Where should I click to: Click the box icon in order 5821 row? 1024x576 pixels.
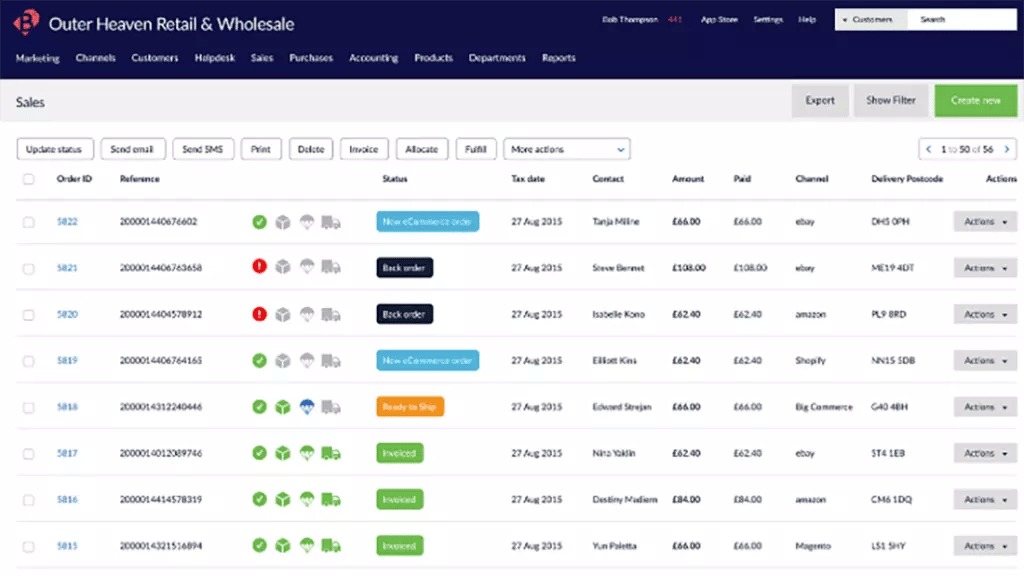(x=283, y=266)
